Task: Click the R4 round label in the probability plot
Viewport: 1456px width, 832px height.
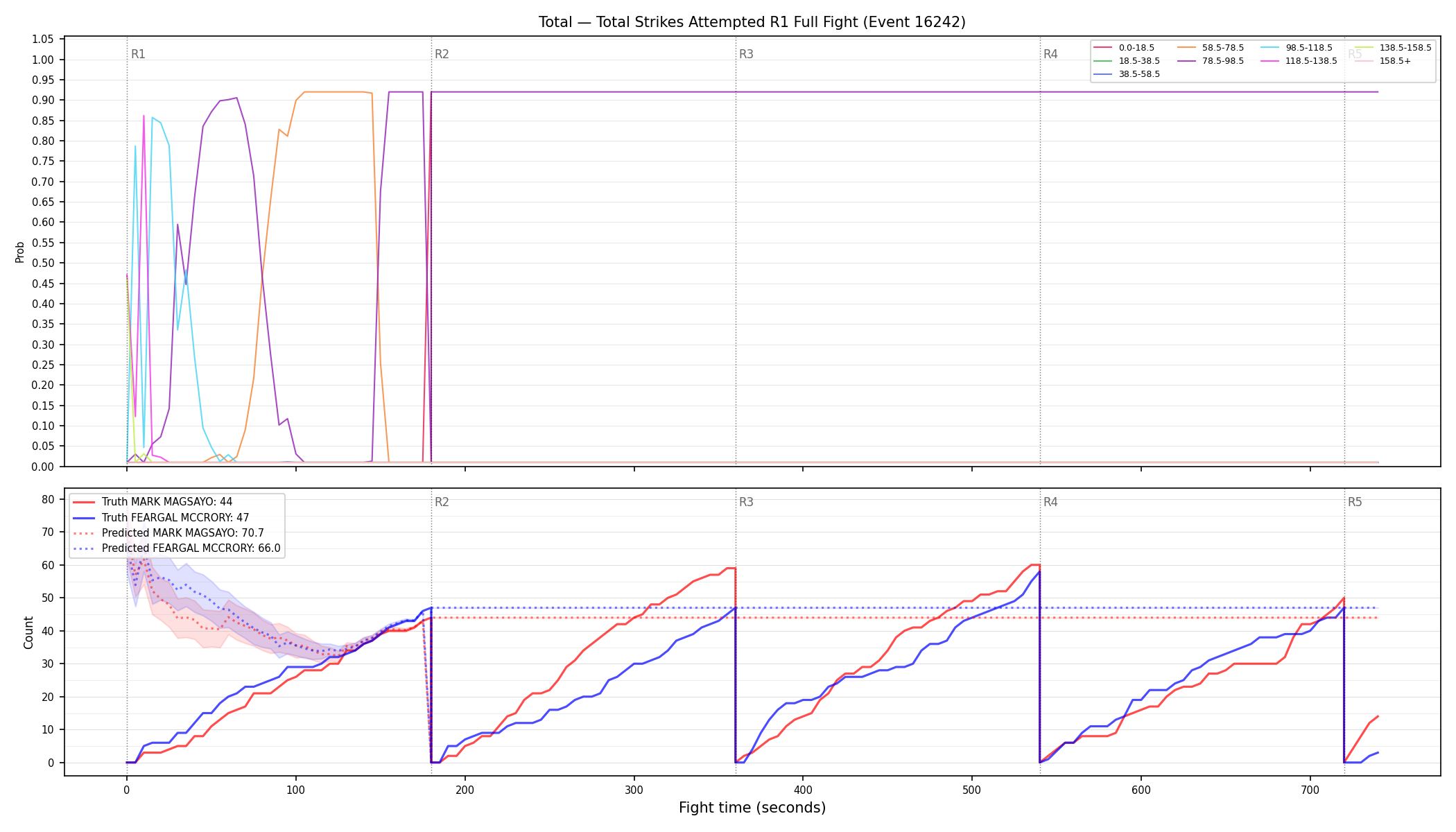Action: click(x=1050, y=54)
